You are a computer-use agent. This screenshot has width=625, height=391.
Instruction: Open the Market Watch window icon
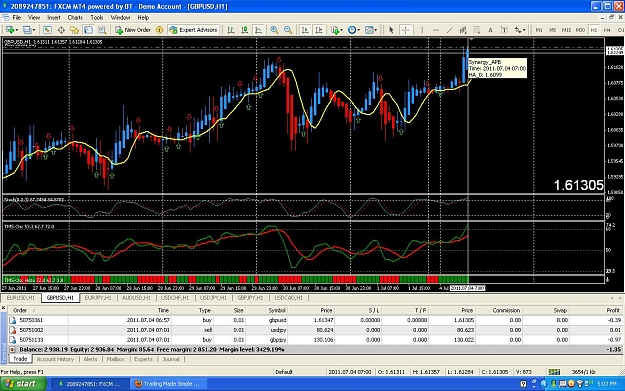(x=47, y=30)
